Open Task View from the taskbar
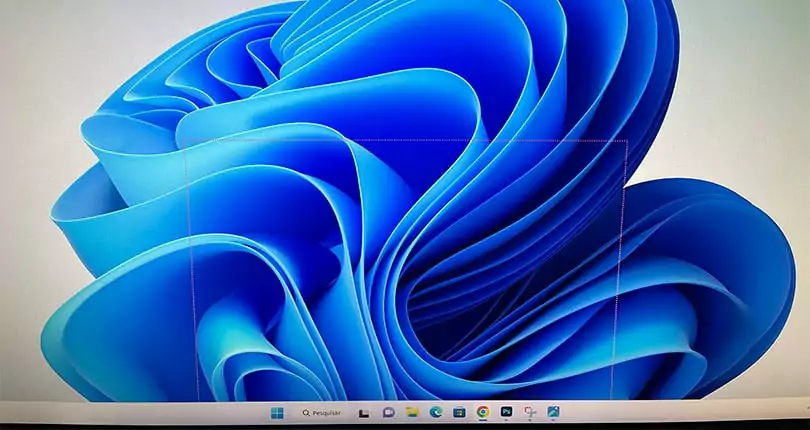Viewport: 810px width, 430px height. tap(364, 413)
